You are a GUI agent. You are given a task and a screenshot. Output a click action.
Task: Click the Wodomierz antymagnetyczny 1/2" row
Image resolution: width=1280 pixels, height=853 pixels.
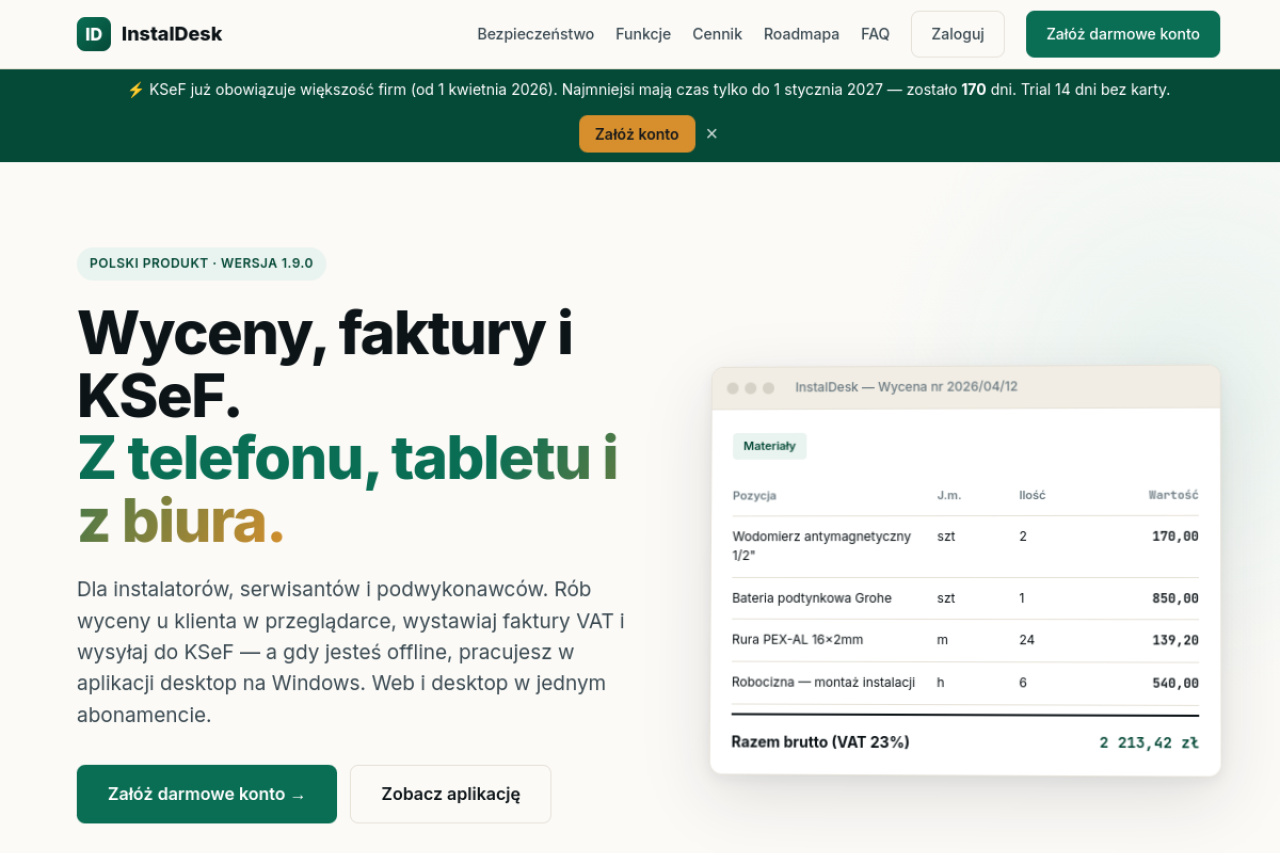tap(965, 546)
